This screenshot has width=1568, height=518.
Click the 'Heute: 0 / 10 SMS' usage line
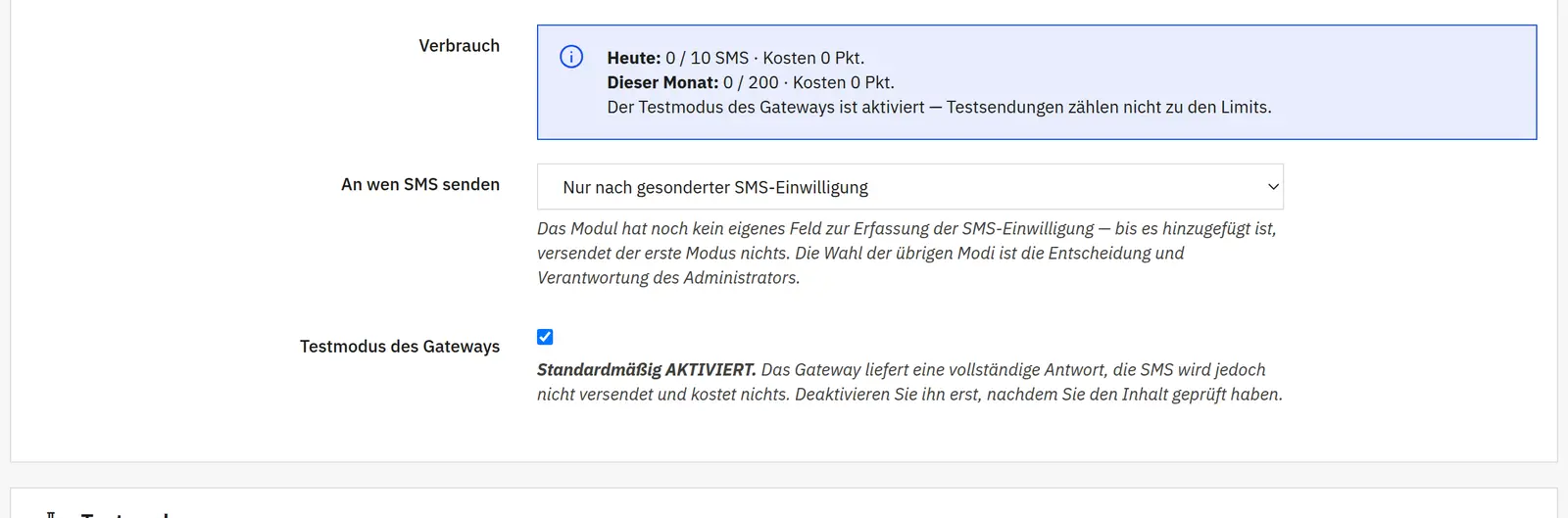pos(736,58)
